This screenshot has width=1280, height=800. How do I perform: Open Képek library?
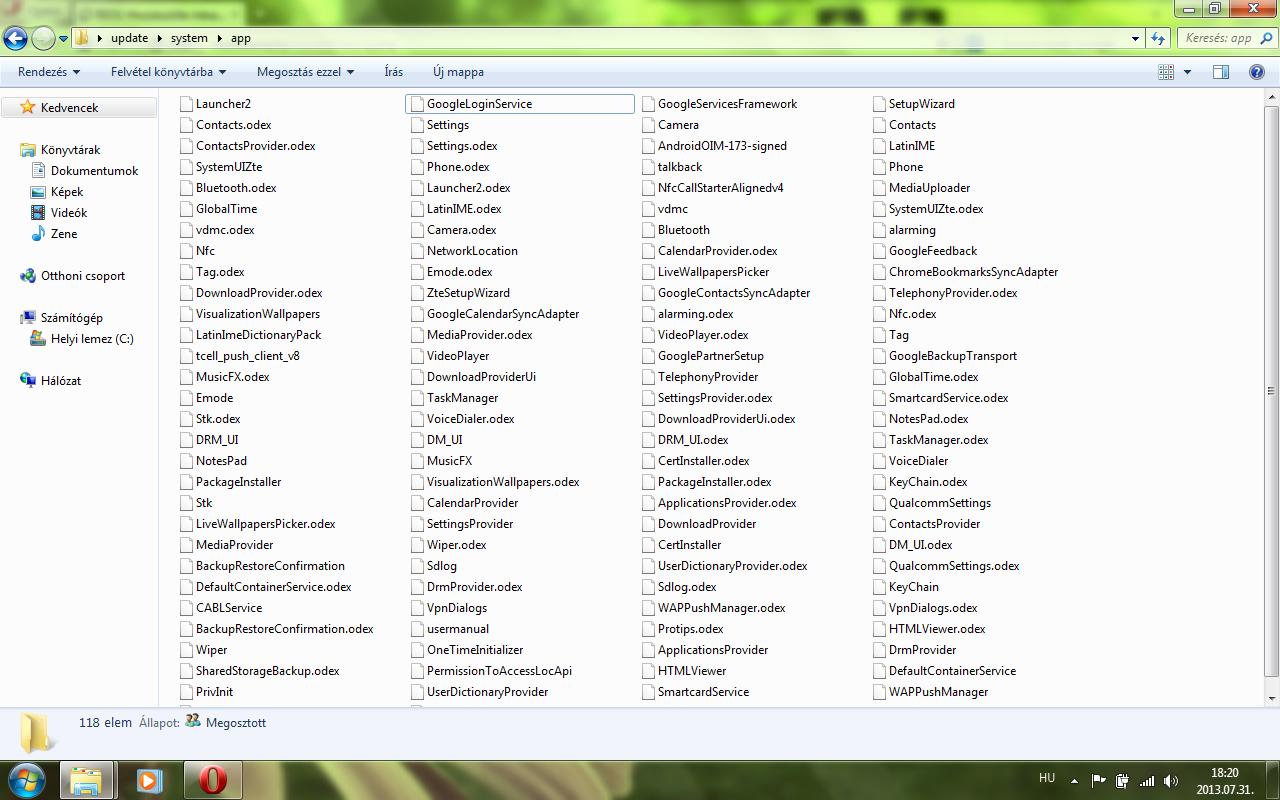[67, 191]
